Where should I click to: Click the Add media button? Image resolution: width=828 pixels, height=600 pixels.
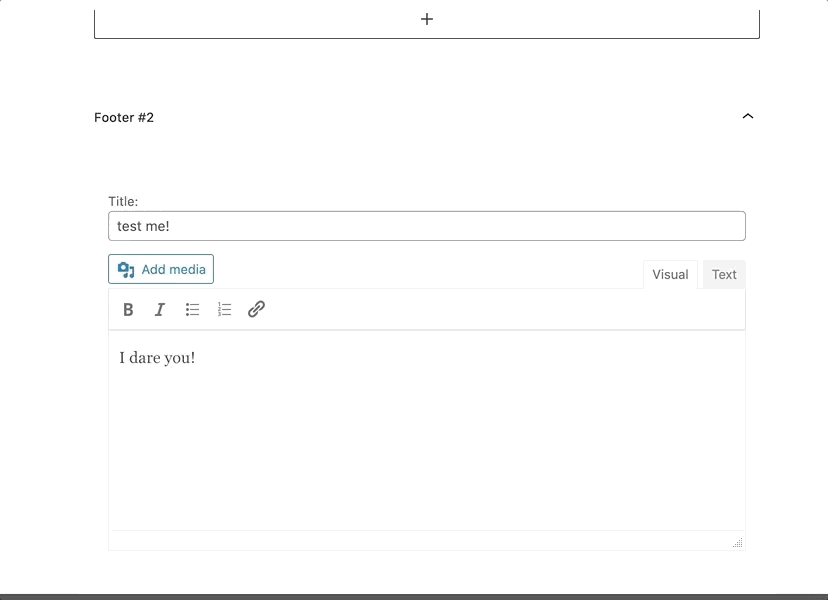161,269
